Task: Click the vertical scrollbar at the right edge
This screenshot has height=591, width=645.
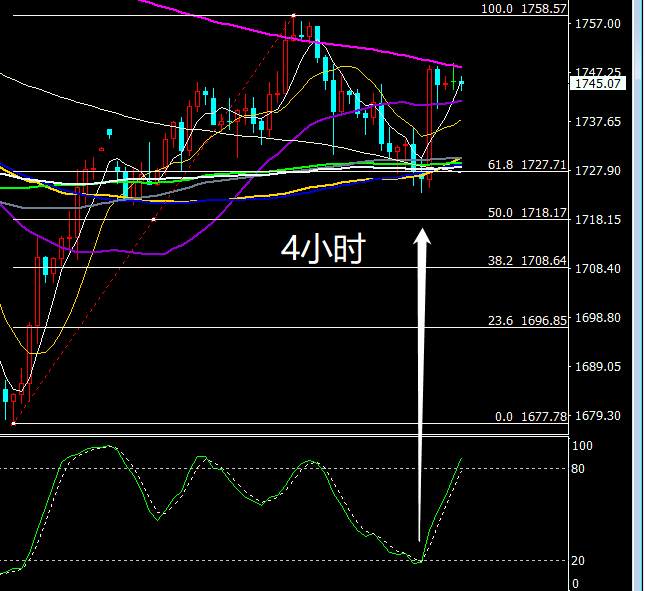Action: click(637, 295)
